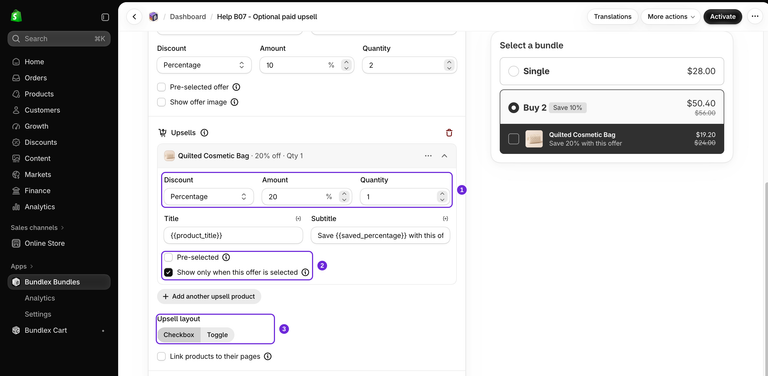Click the Discounts icon in the sidebar
768x376 pixels.
pyautogui.click(x=16, y=142)
